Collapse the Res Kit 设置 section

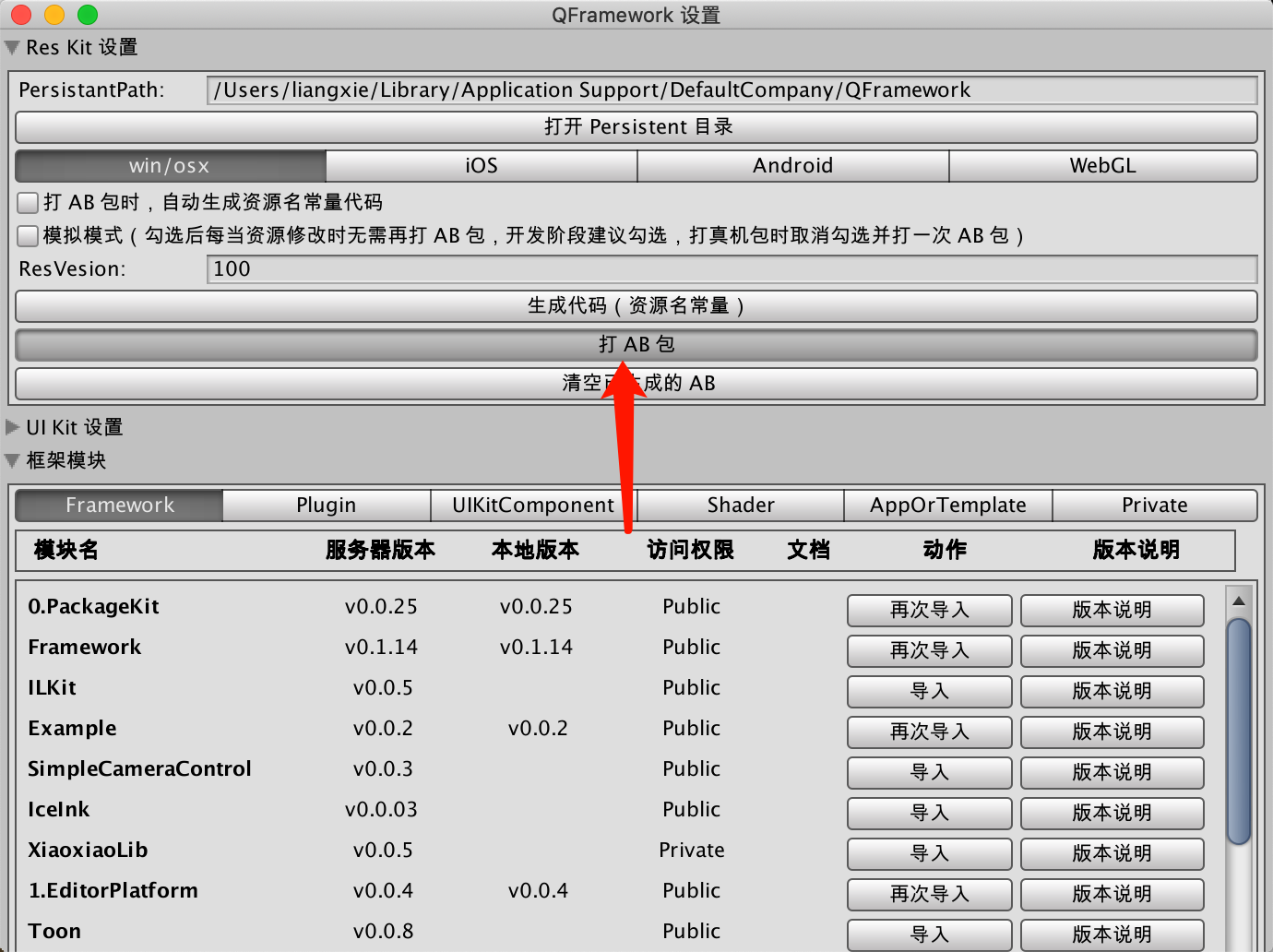click(12, 48)
